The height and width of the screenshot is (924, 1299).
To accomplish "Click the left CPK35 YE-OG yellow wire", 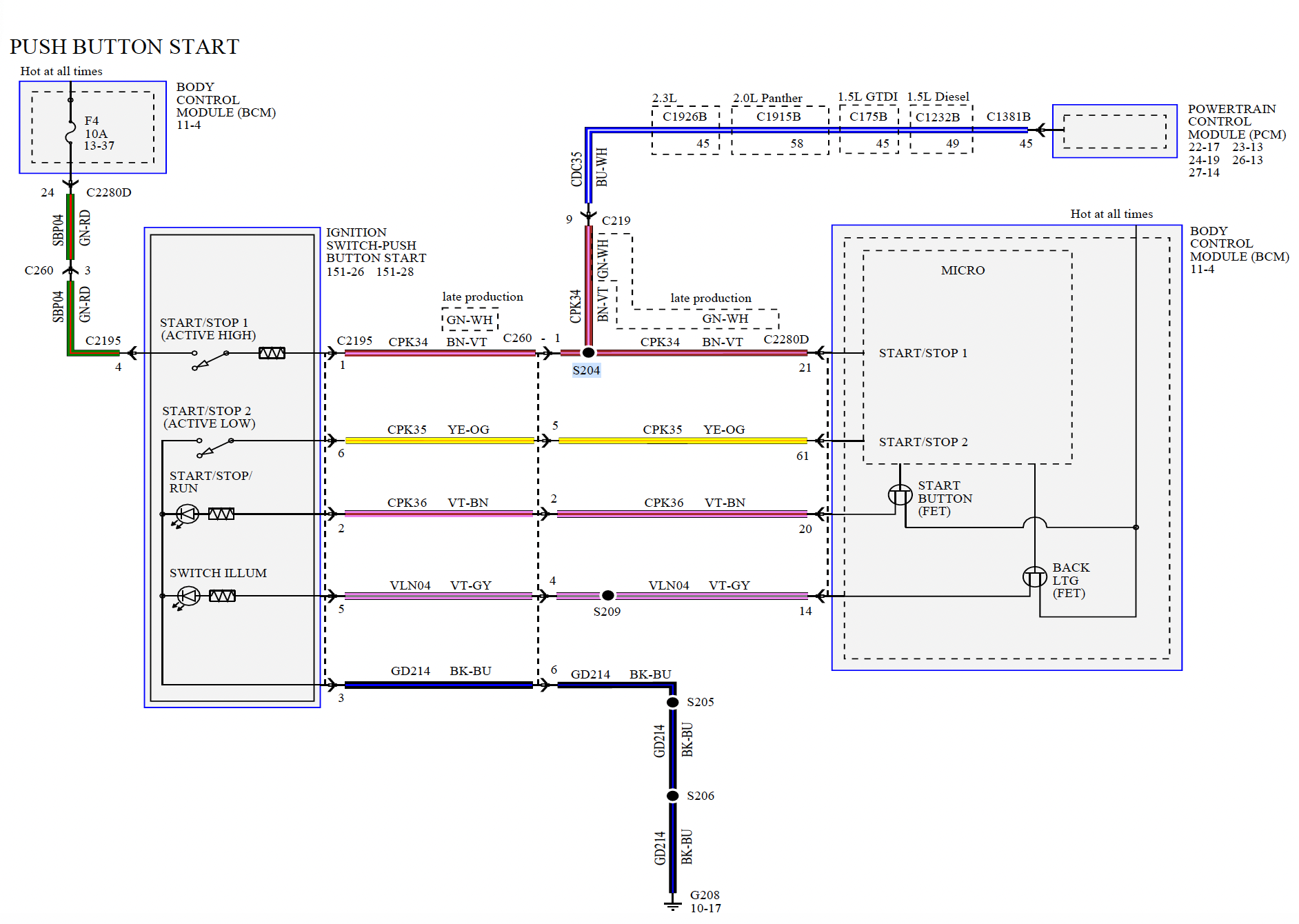I will point(439,440).
